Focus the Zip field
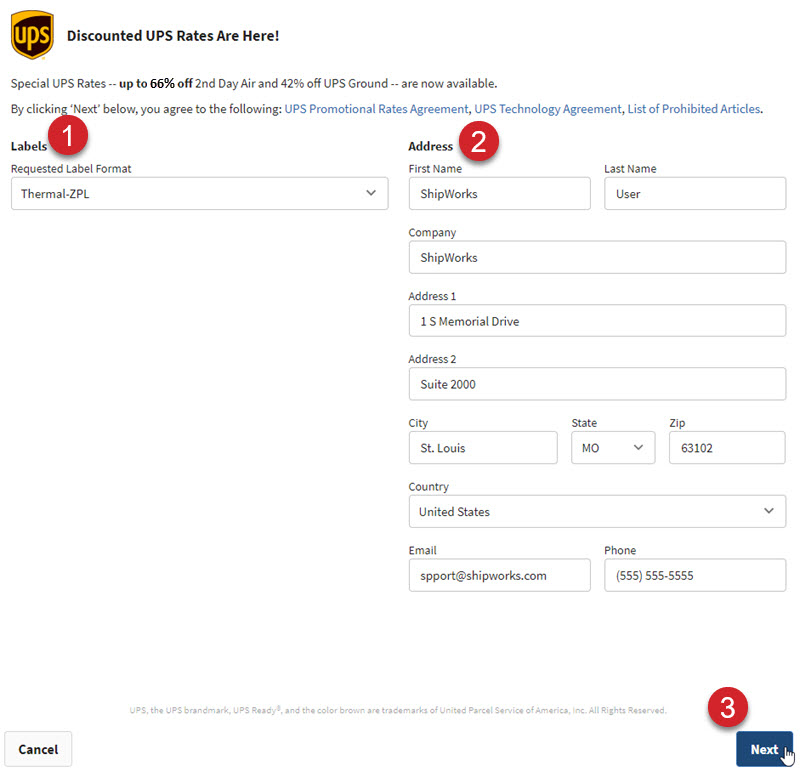 coord(727,447)
